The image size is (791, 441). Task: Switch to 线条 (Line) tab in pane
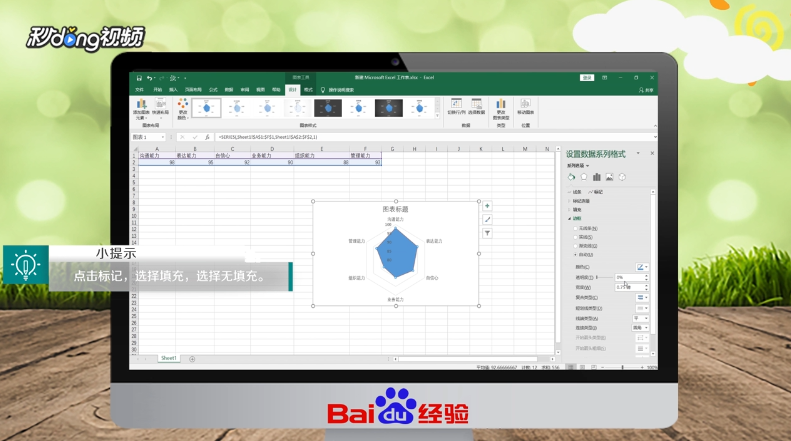pos(575,192)
